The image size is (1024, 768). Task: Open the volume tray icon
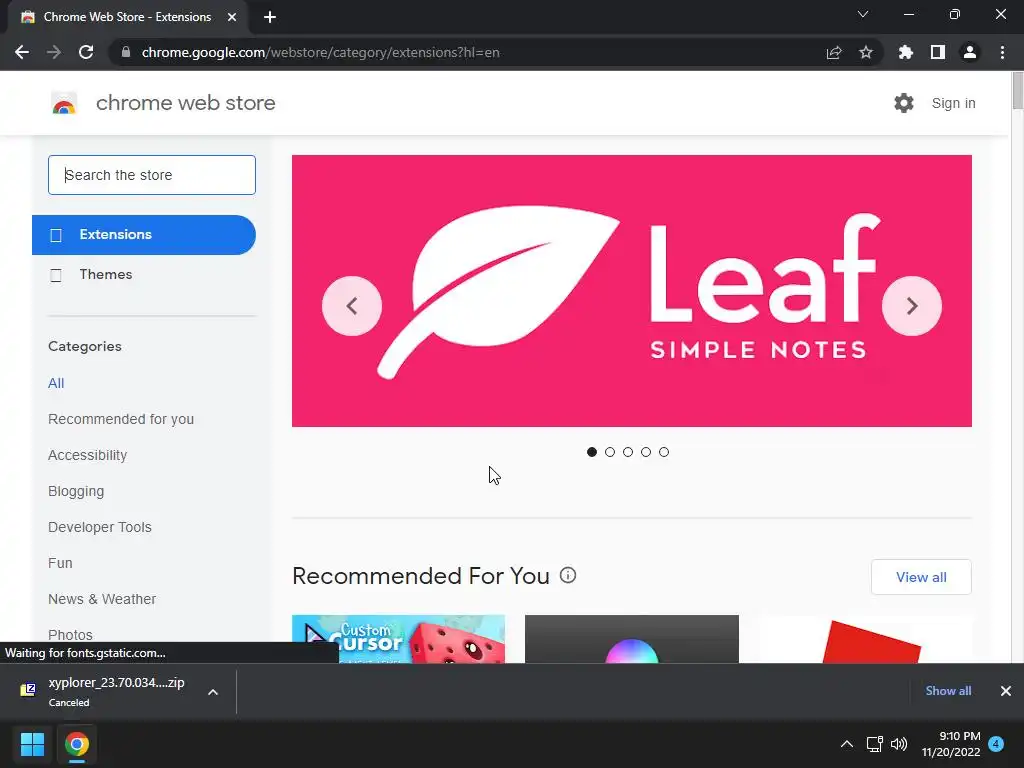click(899, 744)
